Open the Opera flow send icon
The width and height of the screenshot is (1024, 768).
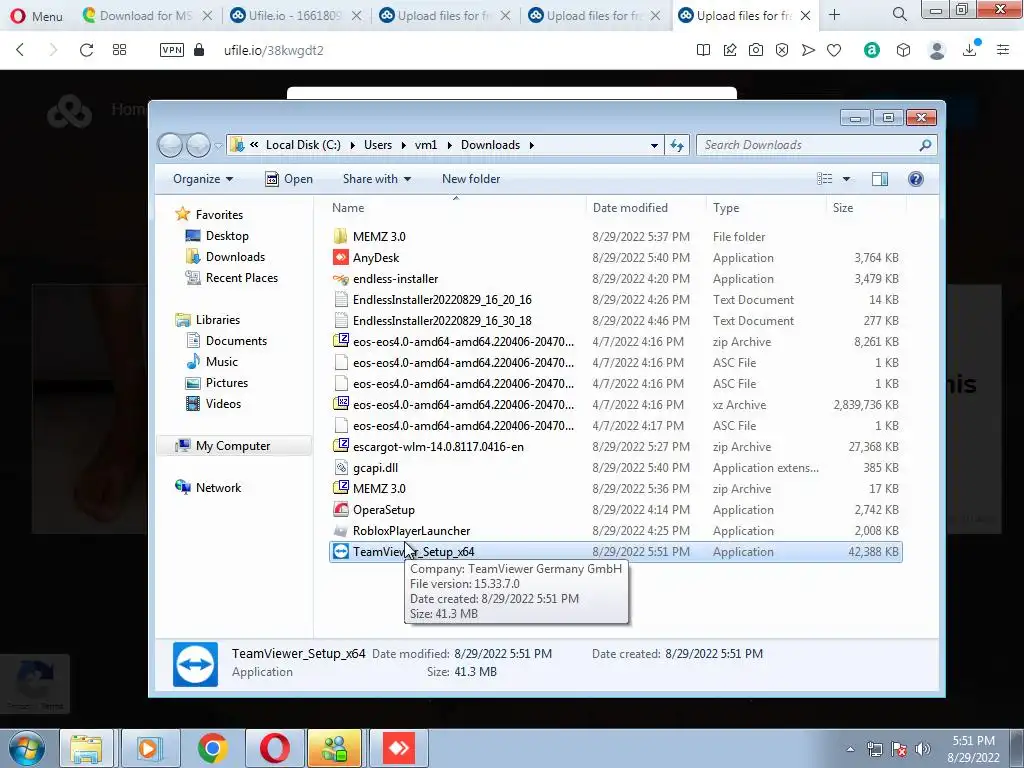point(808,50)
